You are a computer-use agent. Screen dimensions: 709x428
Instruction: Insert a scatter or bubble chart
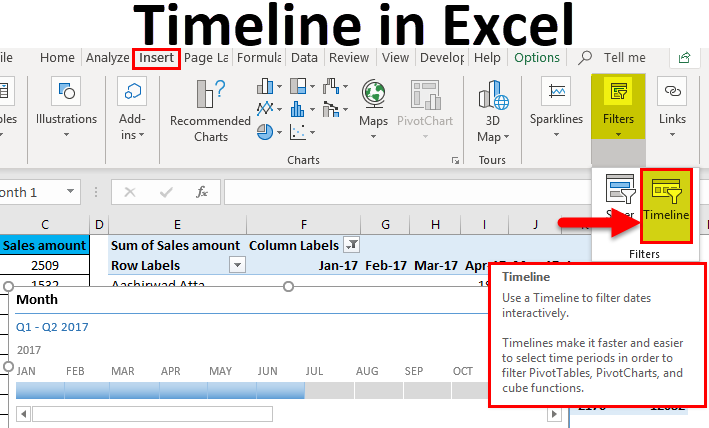click(298, 132)
